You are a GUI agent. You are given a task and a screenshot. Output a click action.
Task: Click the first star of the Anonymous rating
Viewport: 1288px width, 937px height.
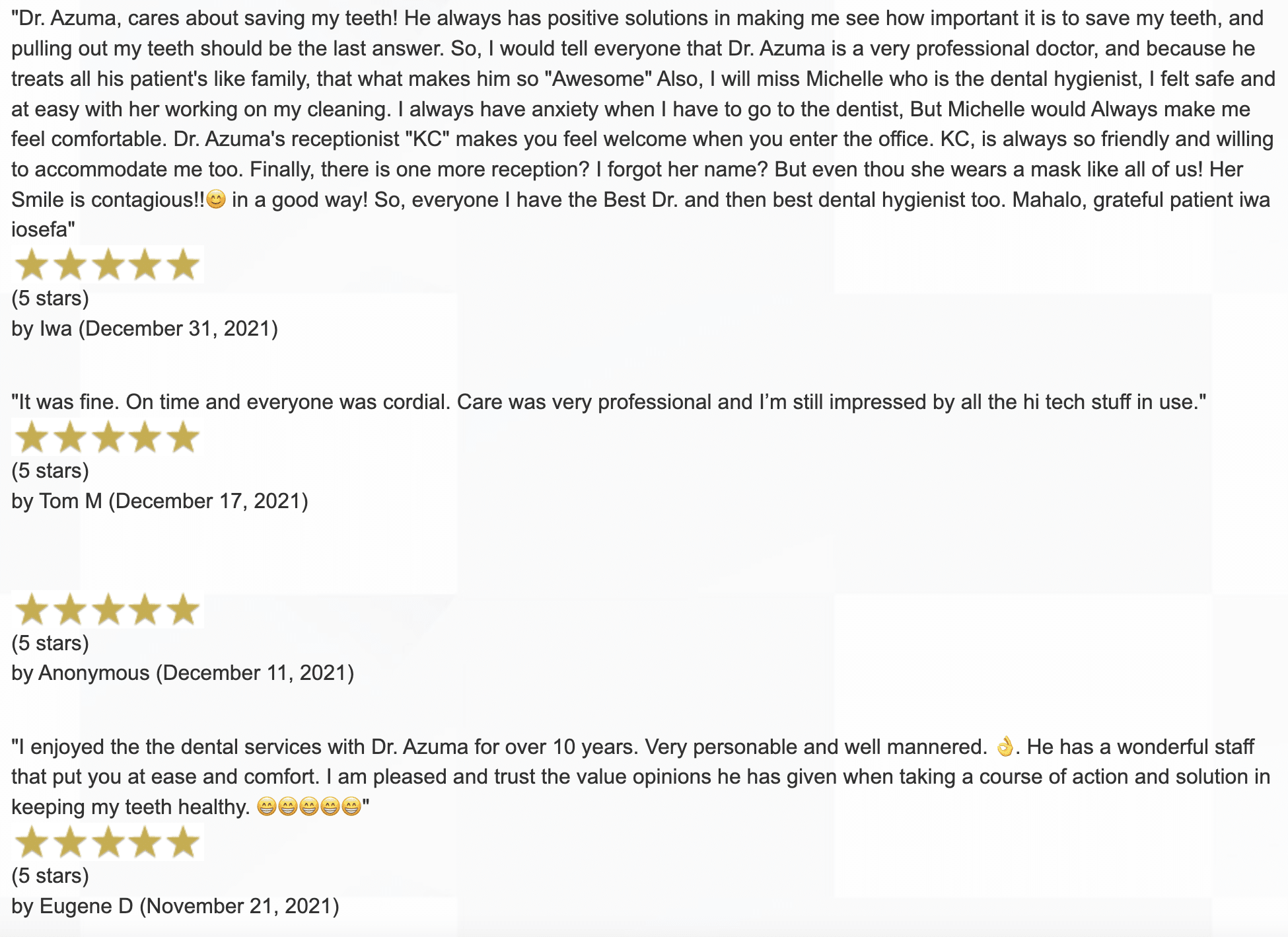point(31,609)
